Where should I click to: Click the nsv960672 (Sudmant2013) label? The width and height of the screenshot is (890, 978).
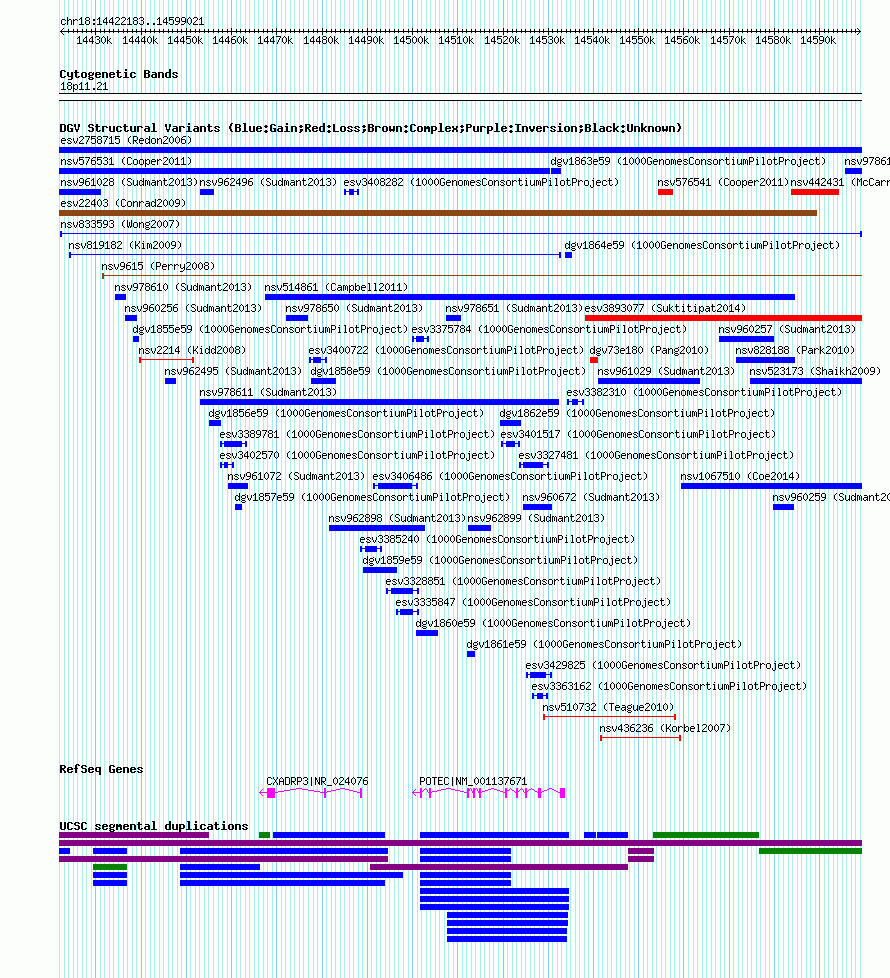tap(591, 498)
